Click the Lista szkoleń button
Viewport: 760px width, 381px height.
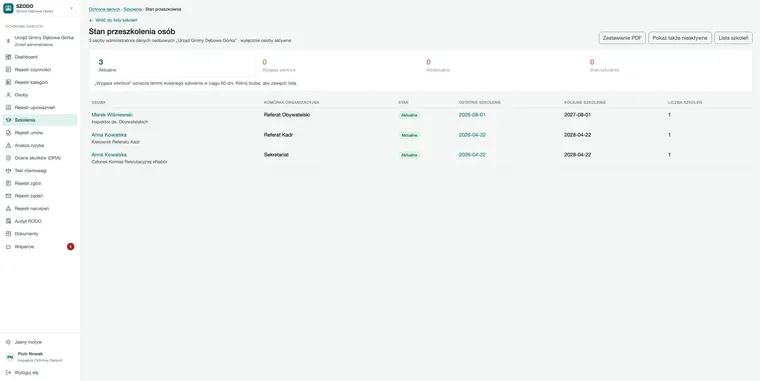point(733,38)
